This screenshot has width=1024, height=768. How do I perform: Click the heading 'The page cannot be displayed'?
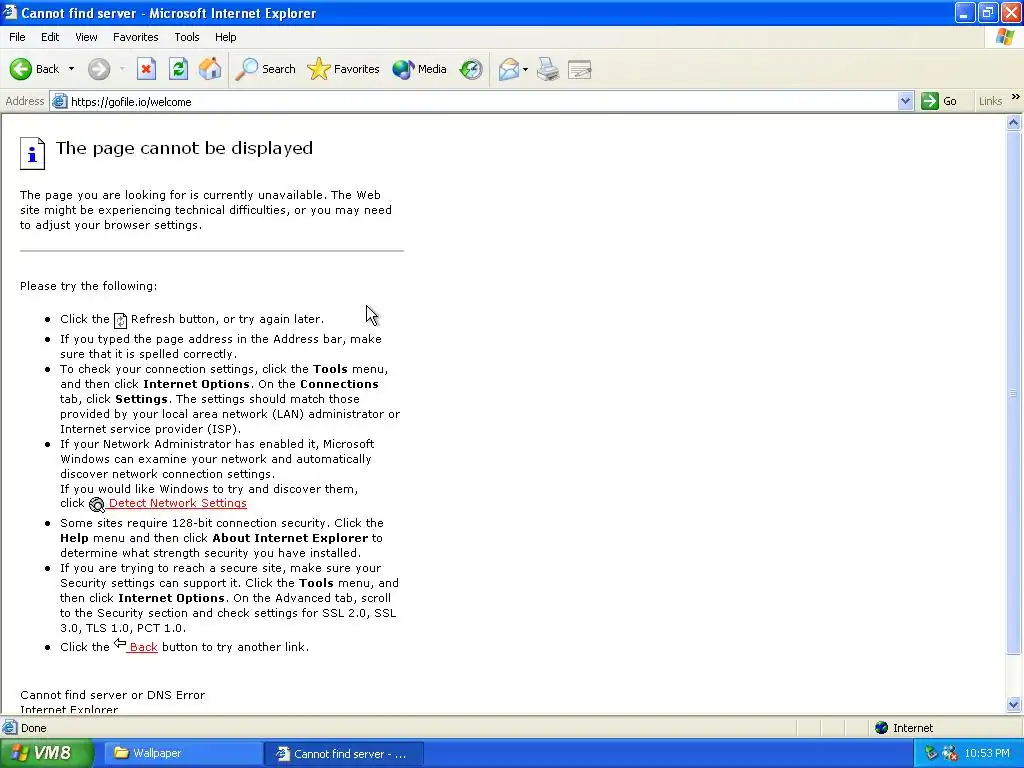184,148
